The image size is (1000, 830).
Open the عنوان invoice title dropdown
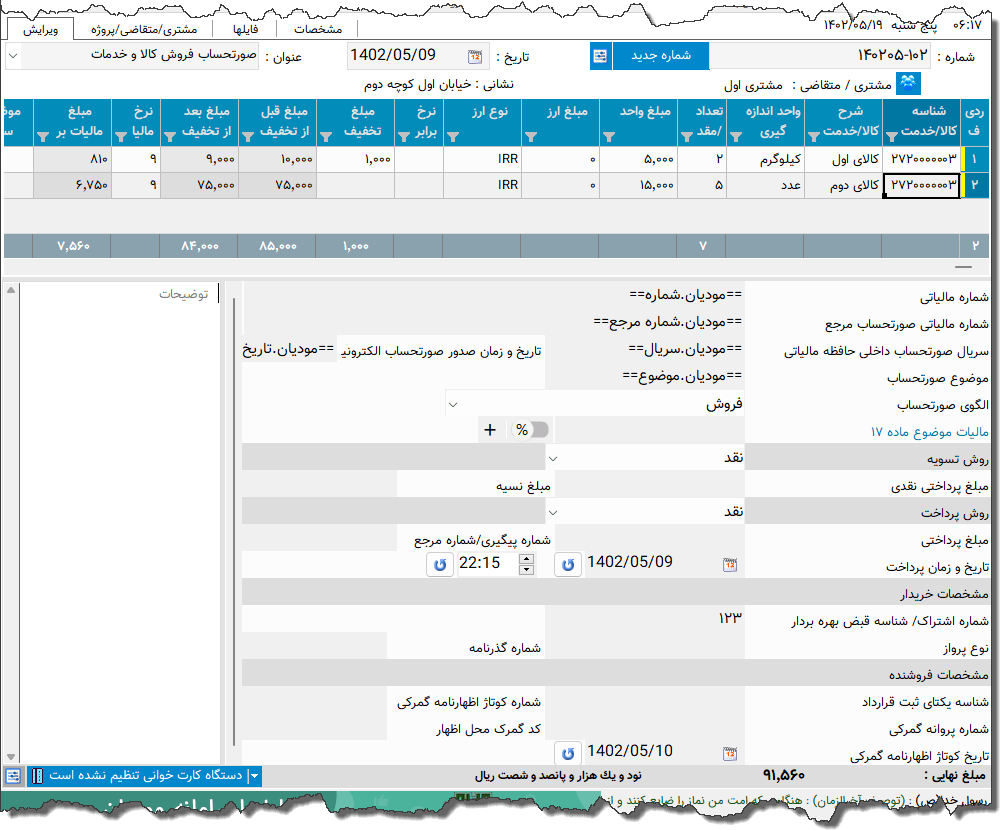(x=12, y=56)
